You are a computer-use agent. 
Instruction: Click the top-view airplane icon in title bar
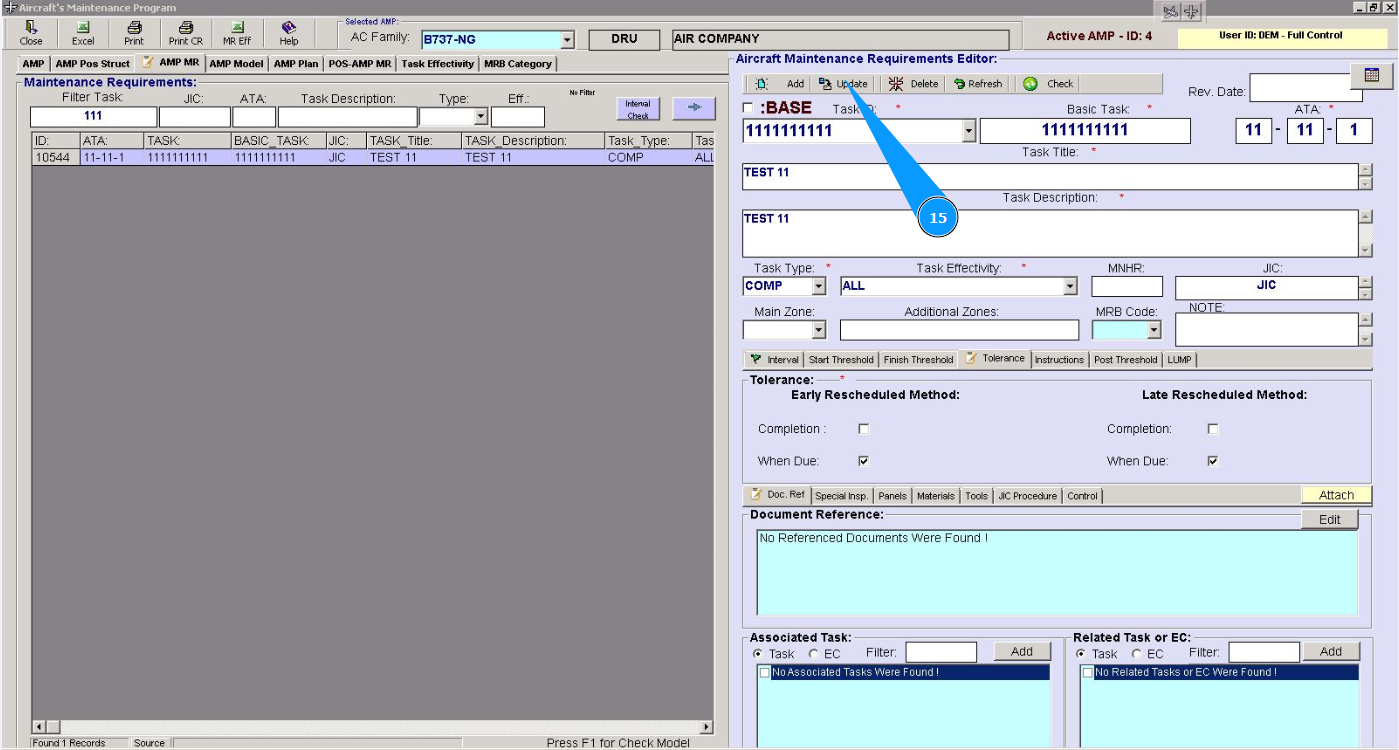(x=1192, y=12)
